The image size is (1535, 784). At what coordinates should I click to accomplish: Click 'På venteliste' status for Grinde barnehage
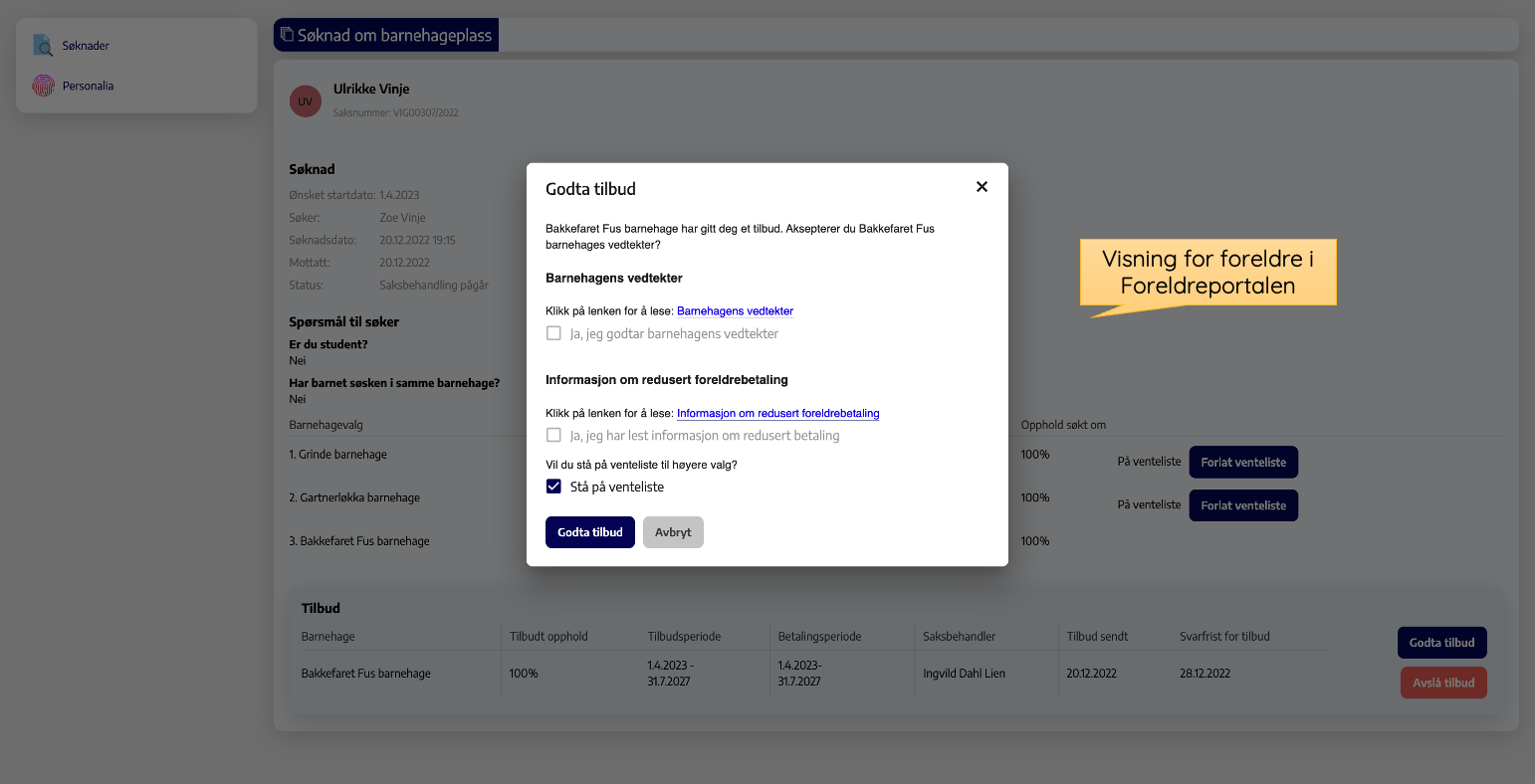coord(1149,462)
